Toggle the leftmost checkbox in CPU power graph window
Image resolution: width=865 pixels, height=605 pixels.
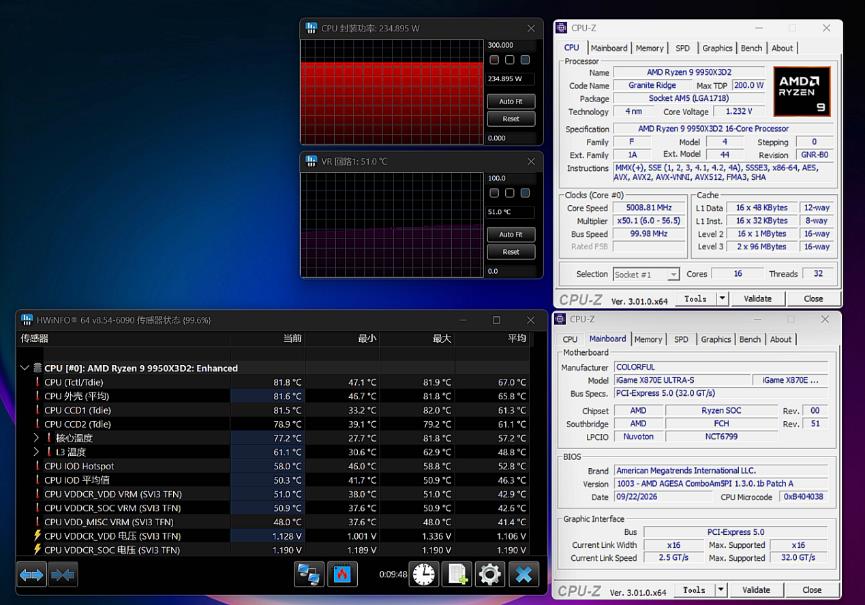494,60
